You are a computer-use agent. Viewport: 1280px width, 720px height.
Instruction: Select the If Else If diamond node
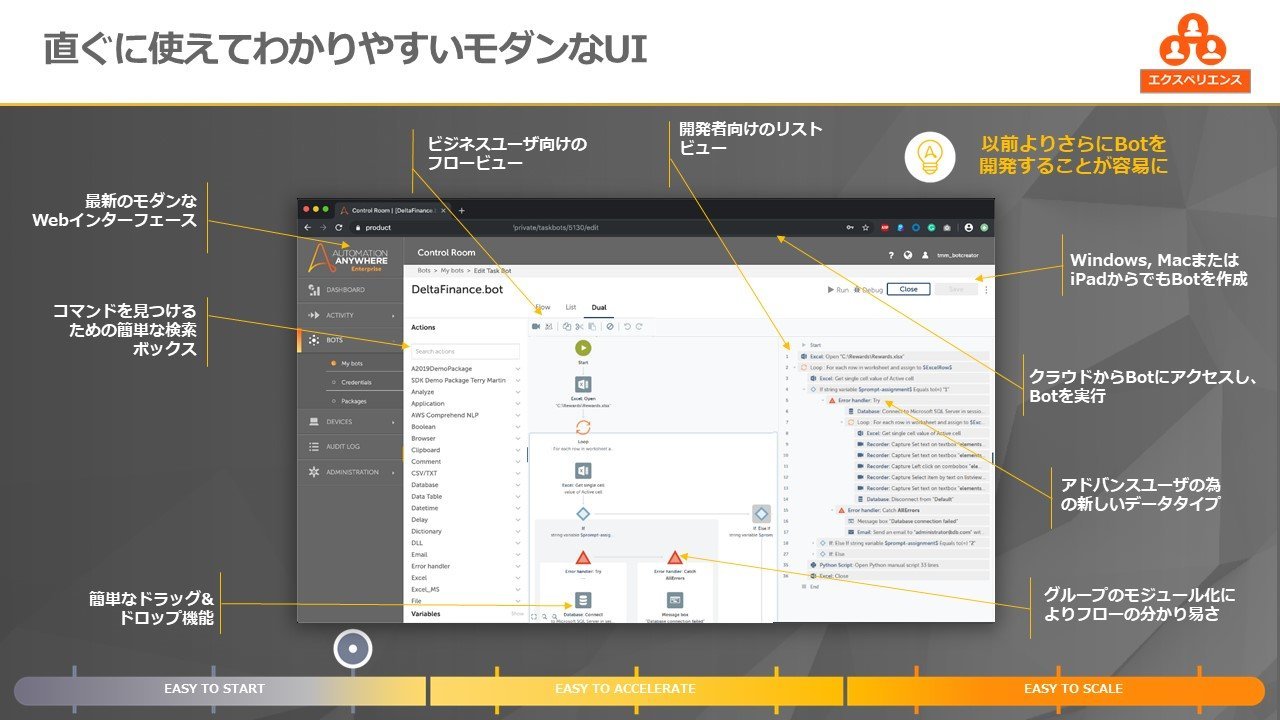[762, 513]
